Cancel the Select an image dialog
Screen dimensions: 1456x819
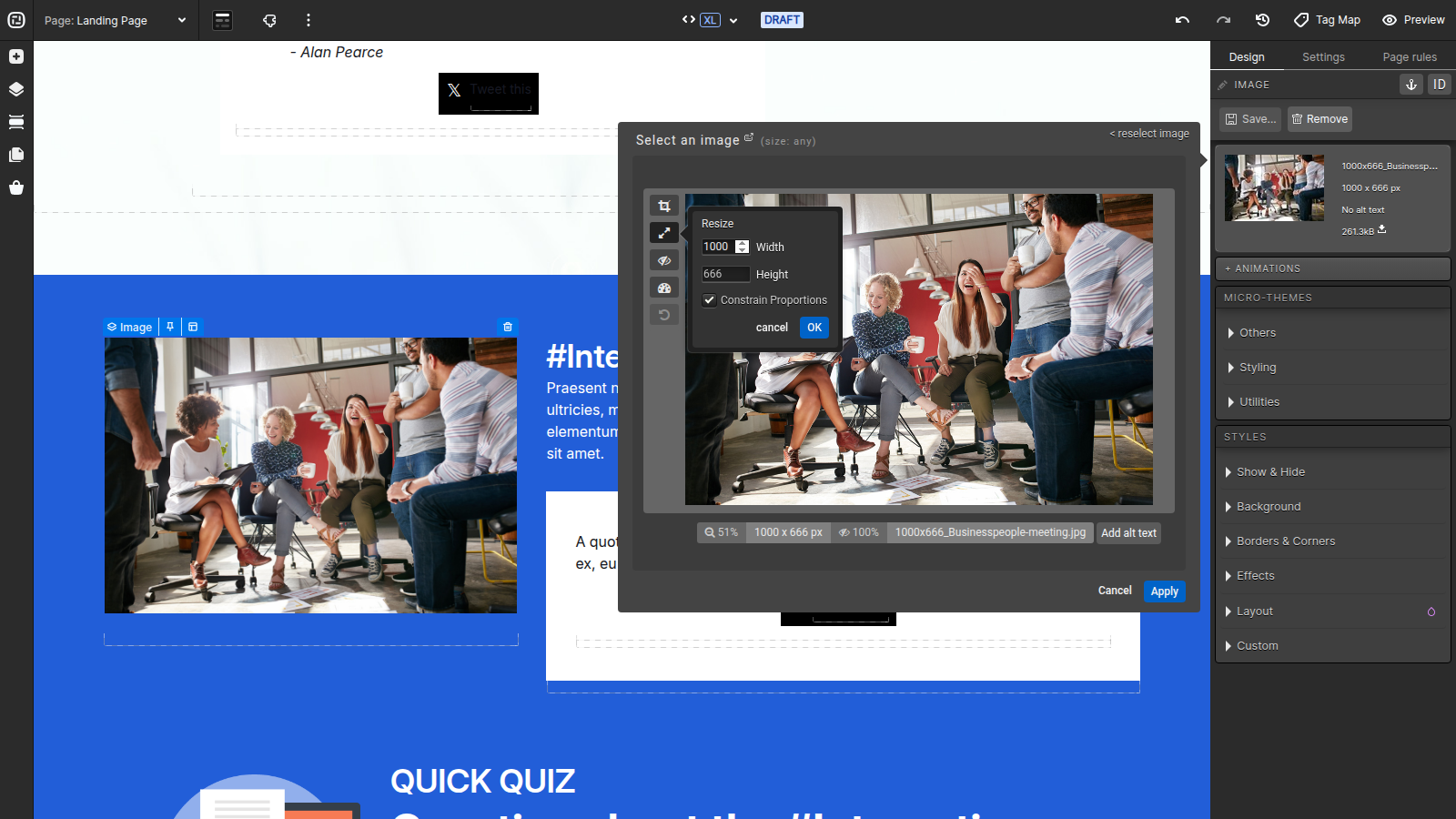(x=1115, y=591)
